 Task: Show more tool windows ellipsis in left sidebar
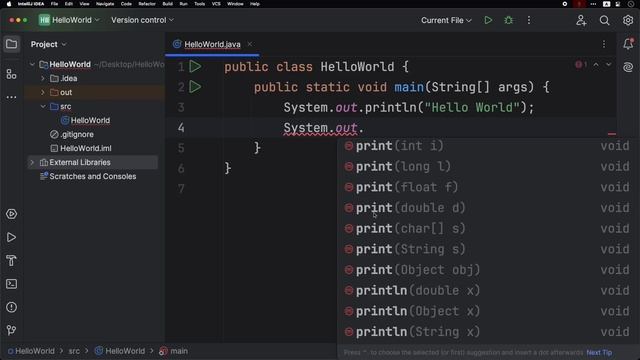11,97
